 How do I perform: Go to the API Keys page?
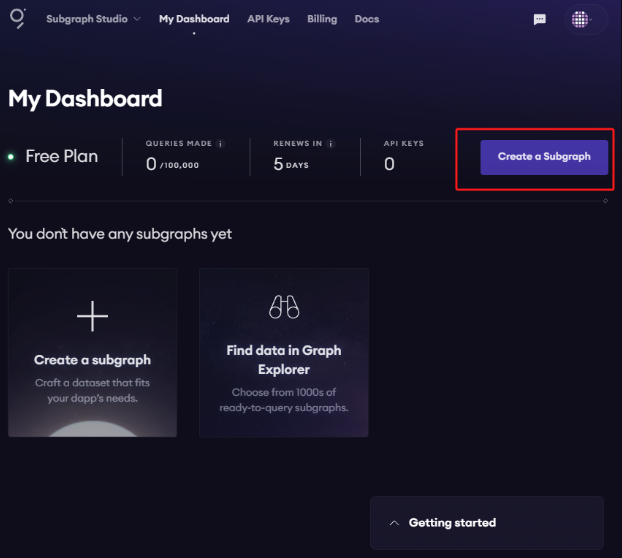(266, 19)
